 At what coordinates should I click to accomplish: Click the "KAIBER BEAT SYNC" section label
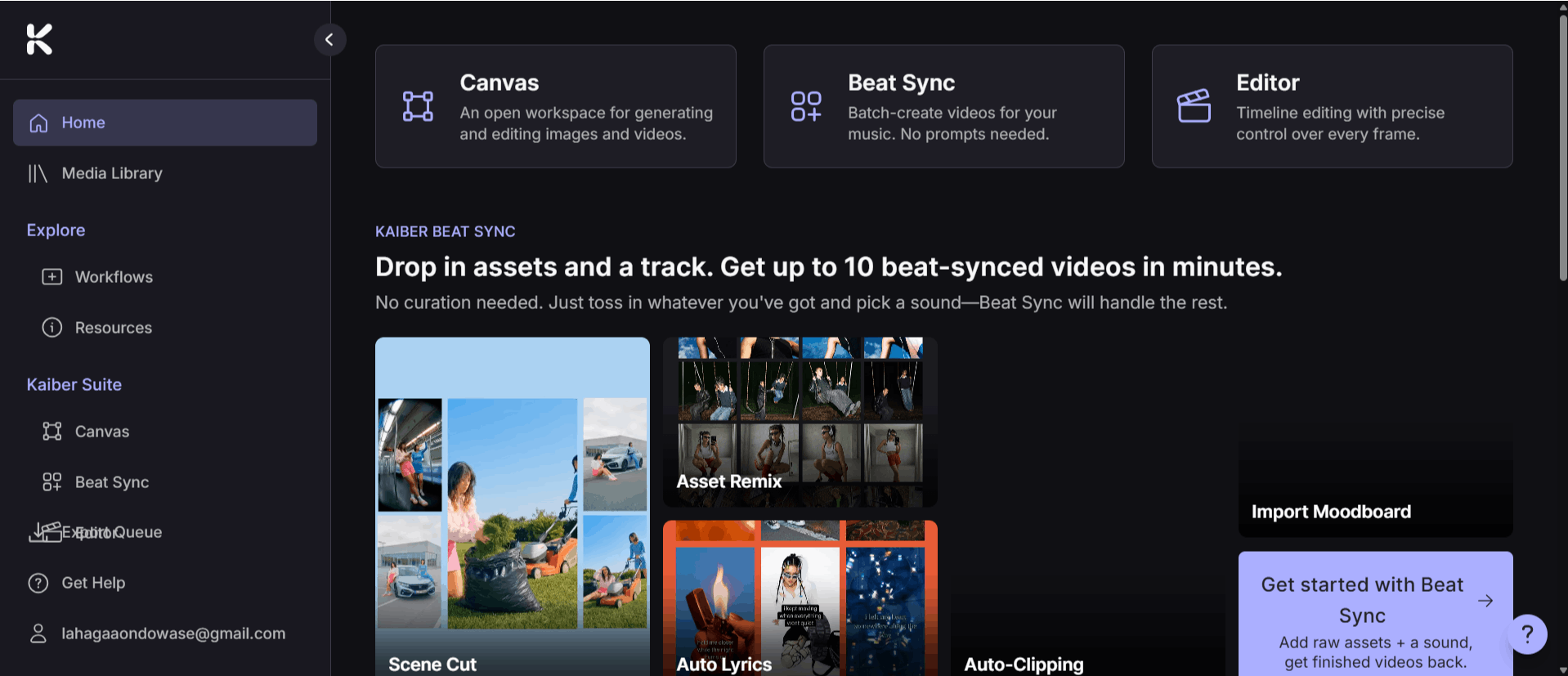point(446,231)
